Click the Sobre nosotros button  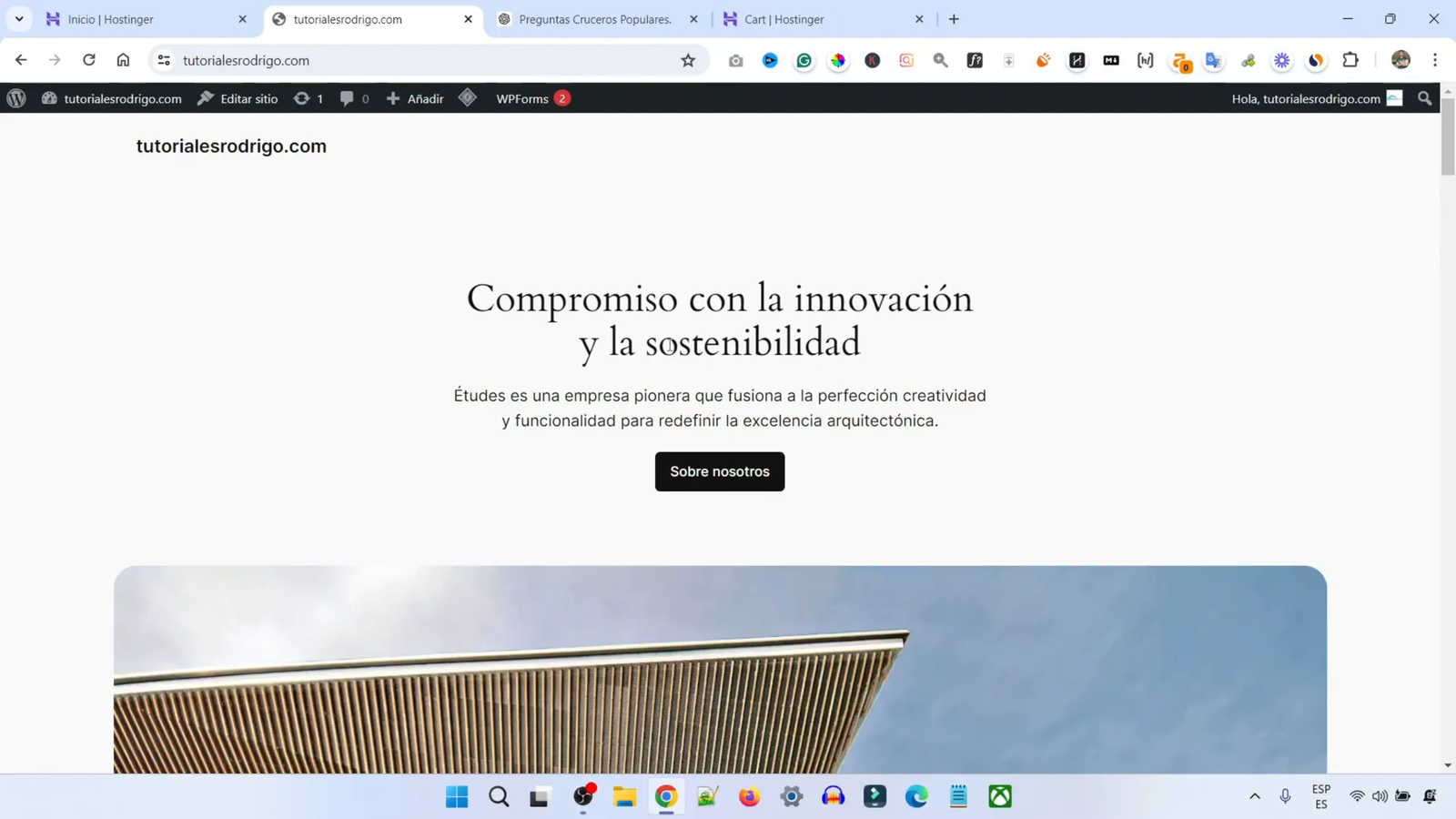coord(719,471)
